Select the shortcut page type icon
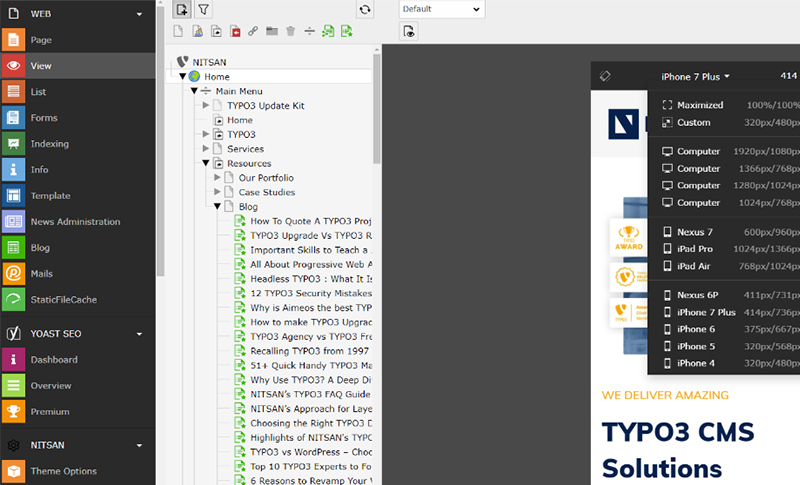 pos(216,32)
